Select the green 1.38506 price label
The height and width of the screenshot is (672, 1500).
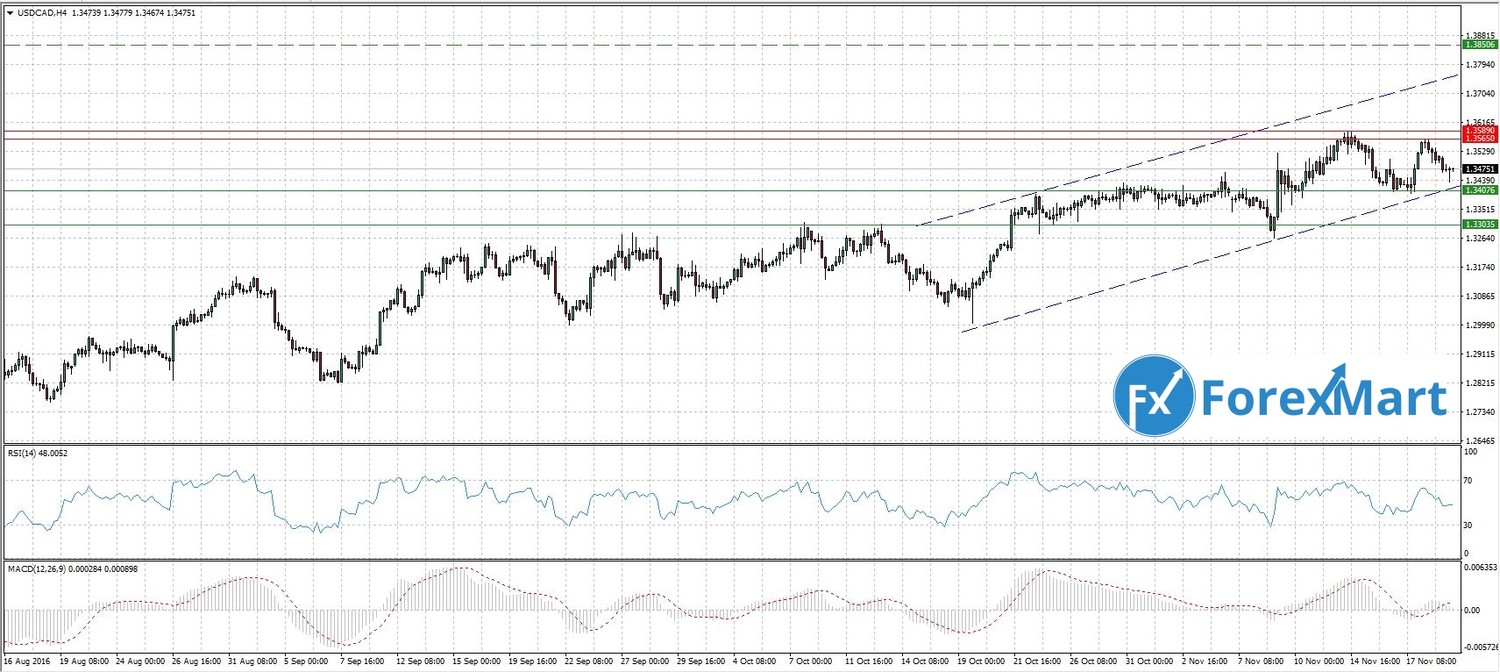[1479, 45]
